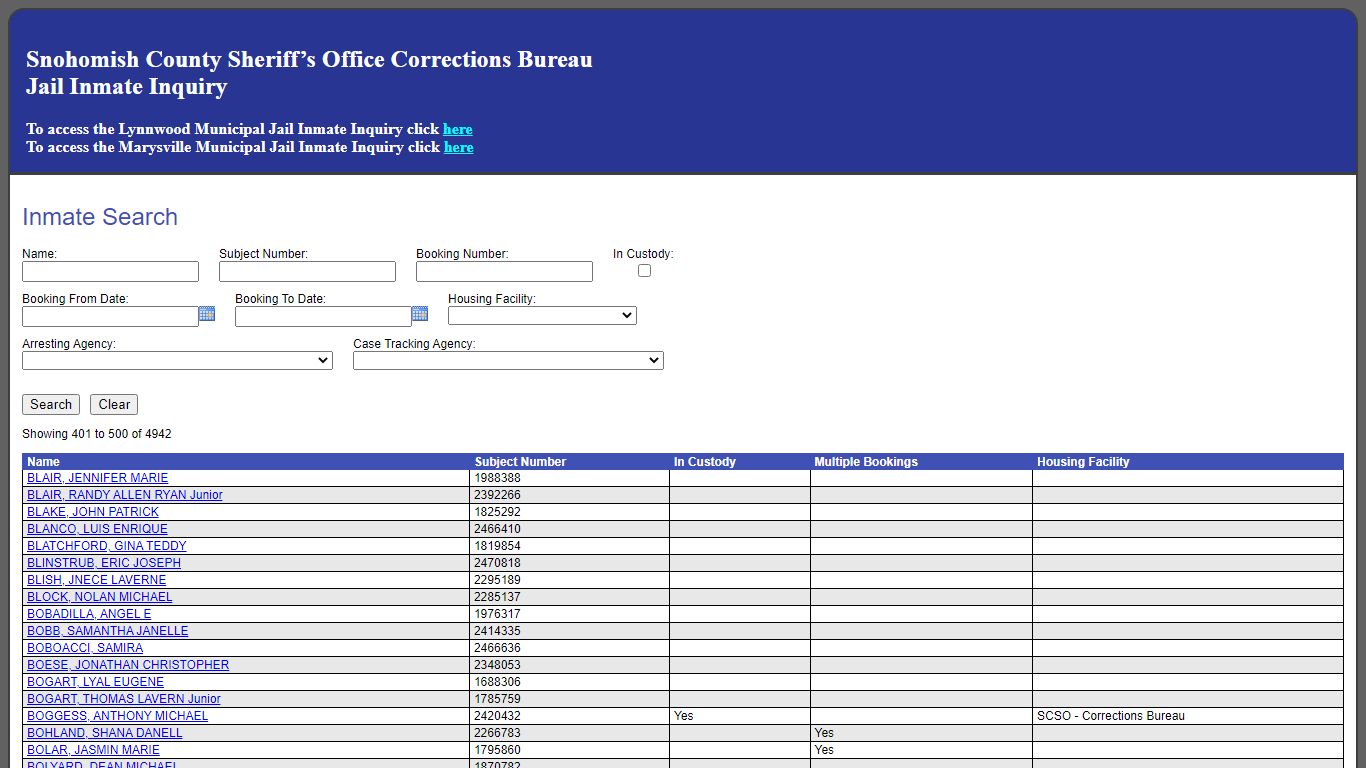Open record for BOGART, LYAL EUGENE

click(95, 682)
